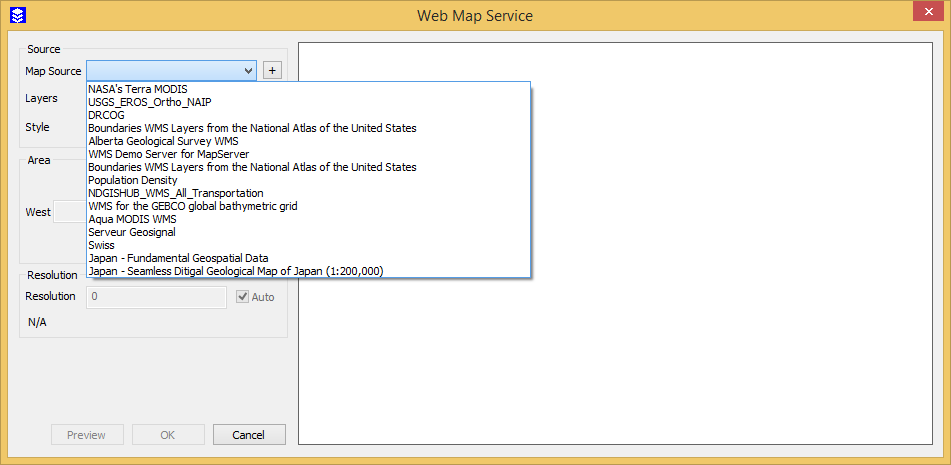Viewport: 951px width, 465px height.
Task: Select Population Density source
Action: click(309, 180)
